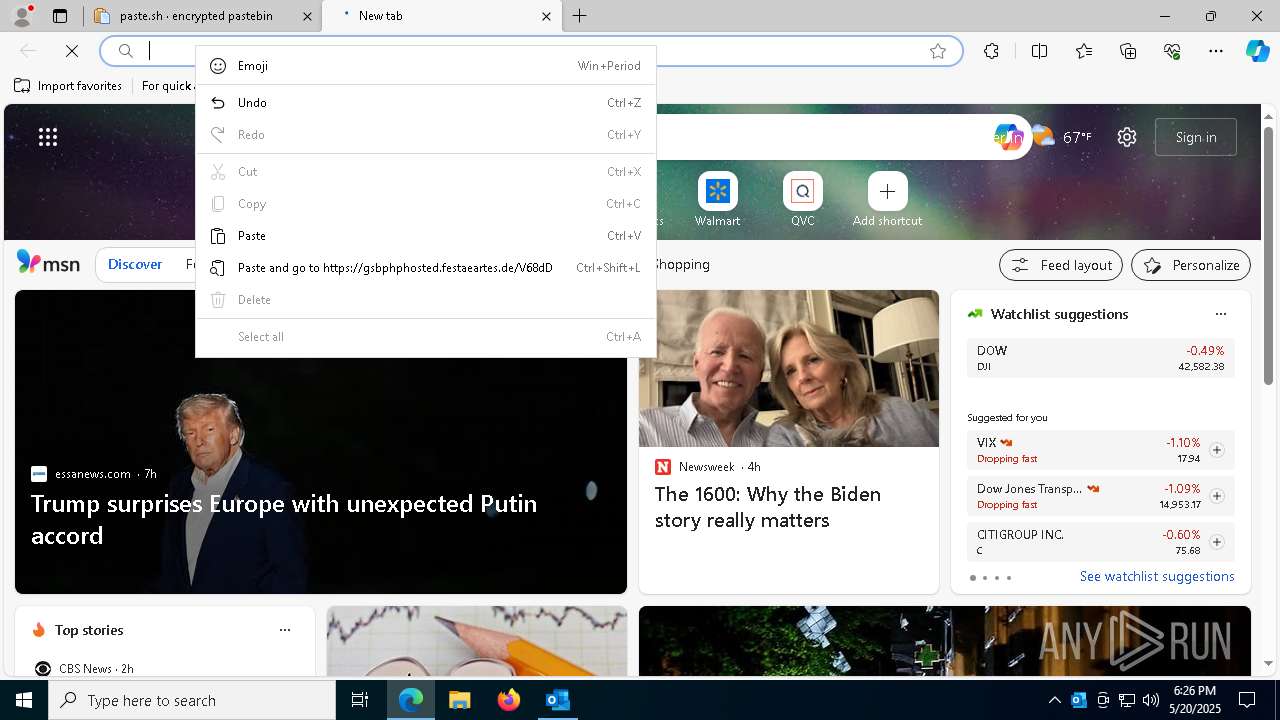Image resolution: width=1280 pixels, height=720 pixels.
Task: Select the Discover feed tab
Action: (135, 265)
